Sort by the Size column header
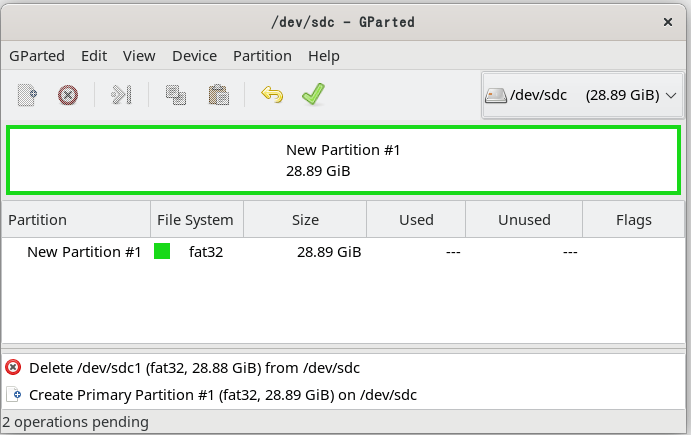 pyautogui.click(x=305, y=220)
